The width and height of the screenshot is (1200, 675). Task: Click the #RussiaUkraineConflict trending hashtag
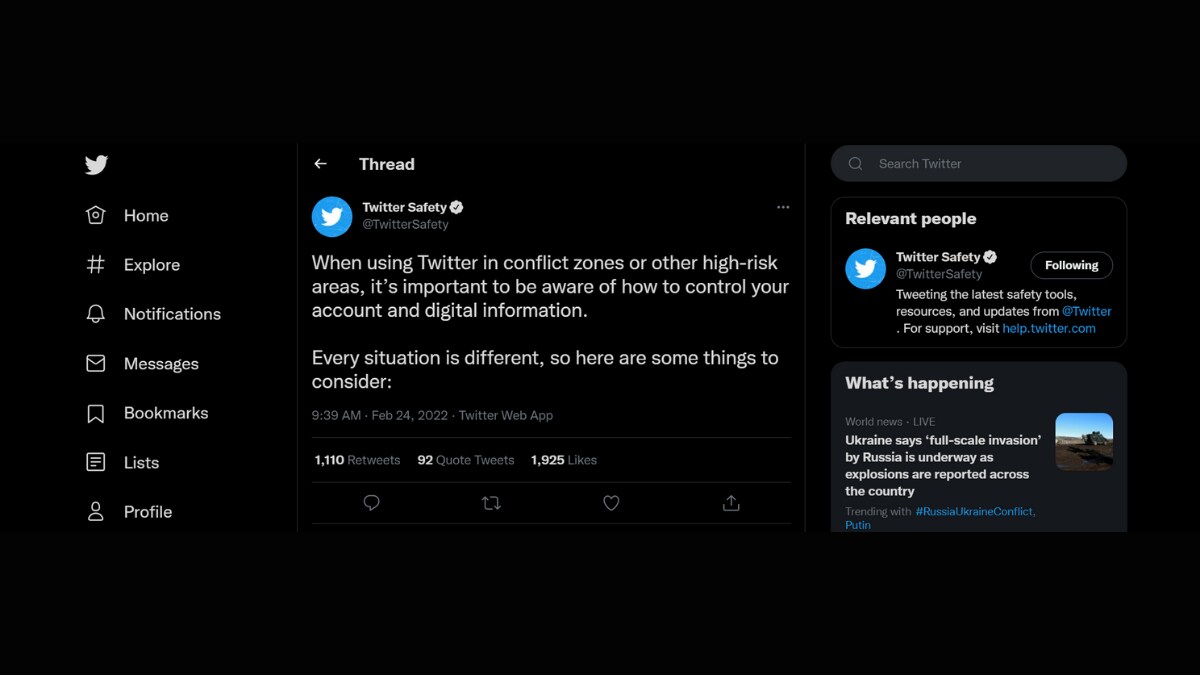974,511
